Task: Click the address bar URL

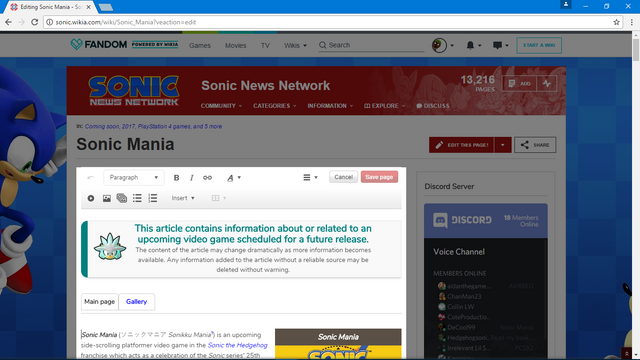Action: tap(126, 22)
